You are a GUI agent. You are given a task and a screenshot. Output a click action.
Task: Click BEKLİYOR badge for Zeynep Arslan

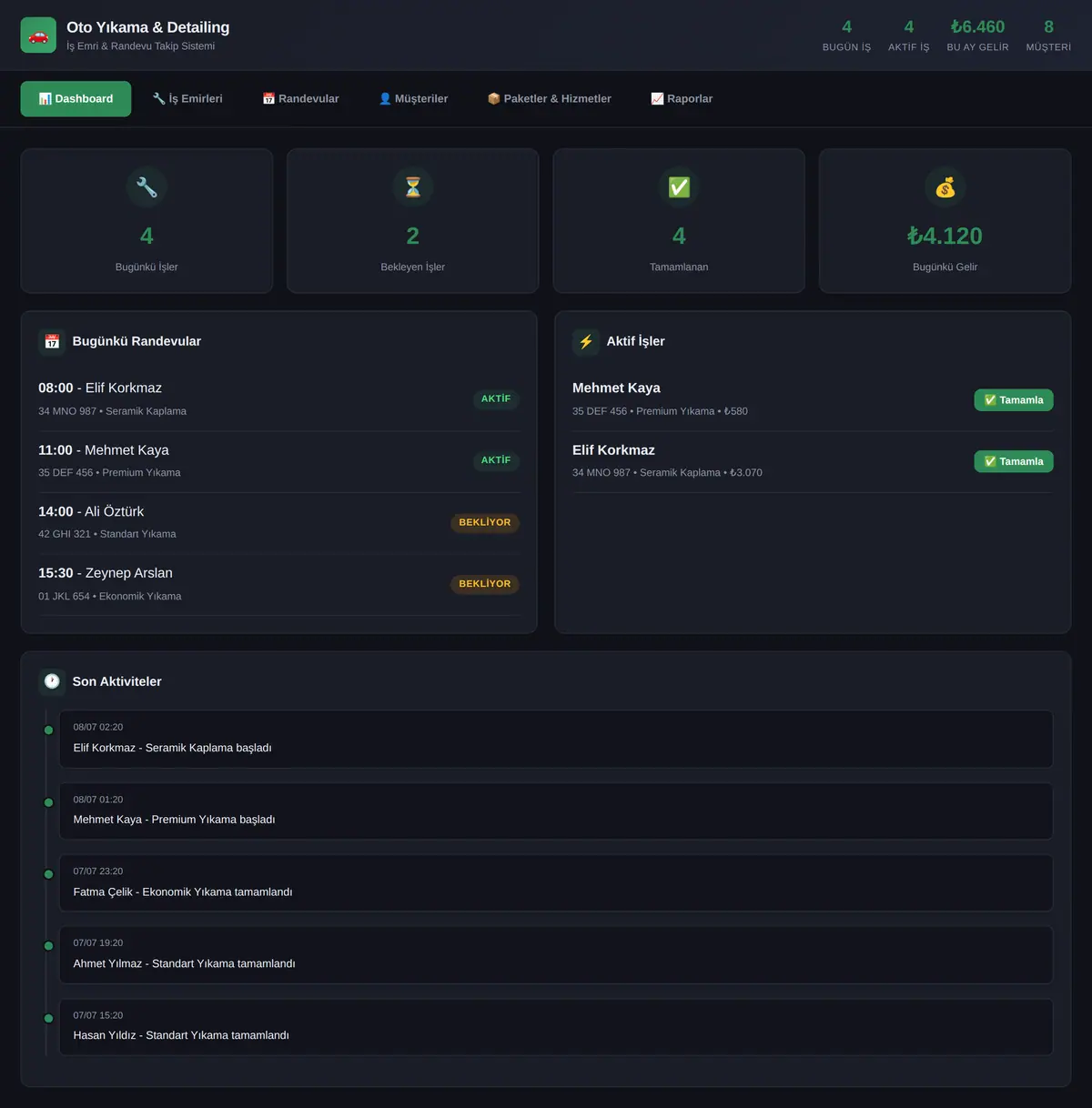point(485,584)
